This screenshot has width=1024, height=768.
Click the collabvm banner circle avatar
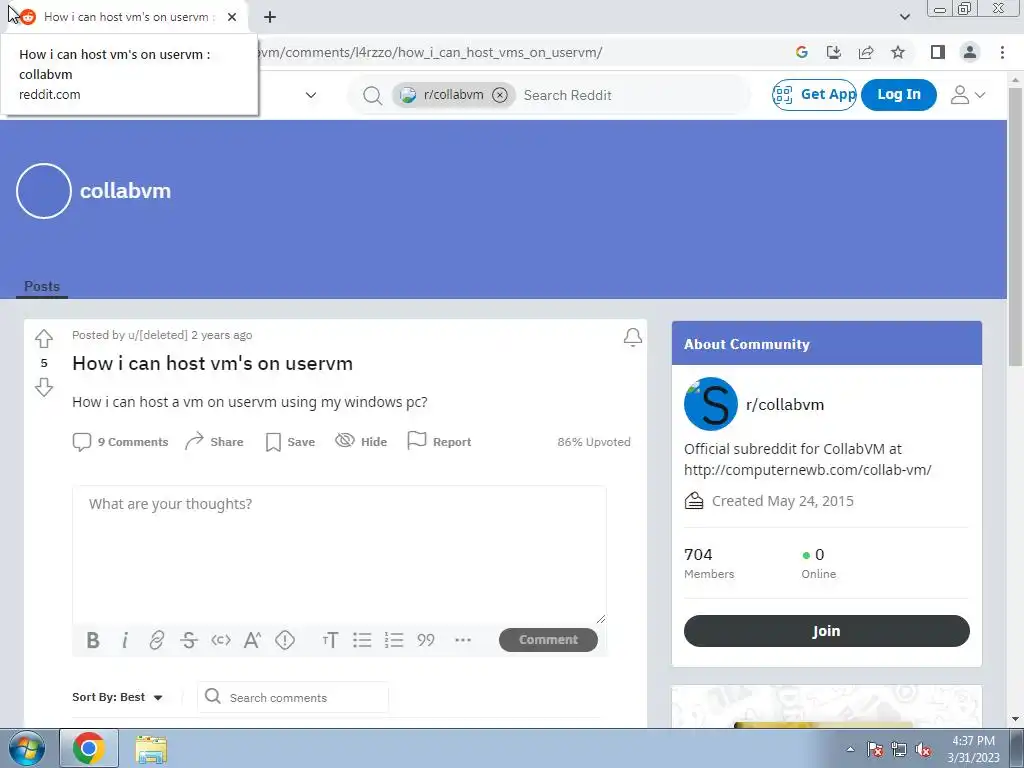44,191
